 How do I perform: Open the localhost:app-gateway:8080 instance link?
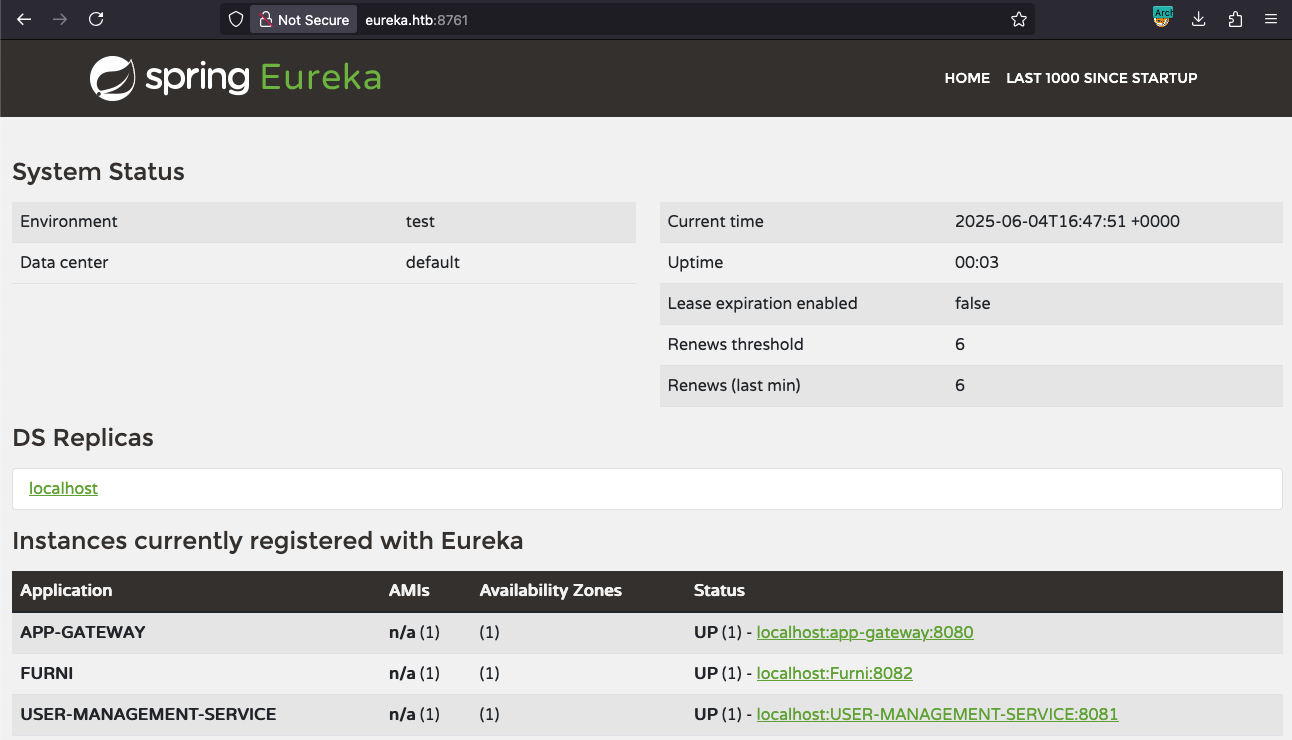864,632
